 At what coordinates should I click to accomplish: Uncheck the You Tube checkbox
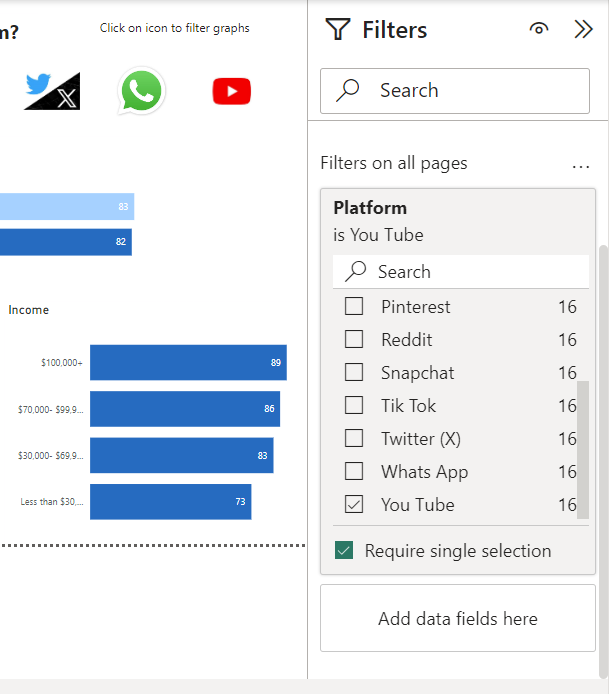point(354,505)
